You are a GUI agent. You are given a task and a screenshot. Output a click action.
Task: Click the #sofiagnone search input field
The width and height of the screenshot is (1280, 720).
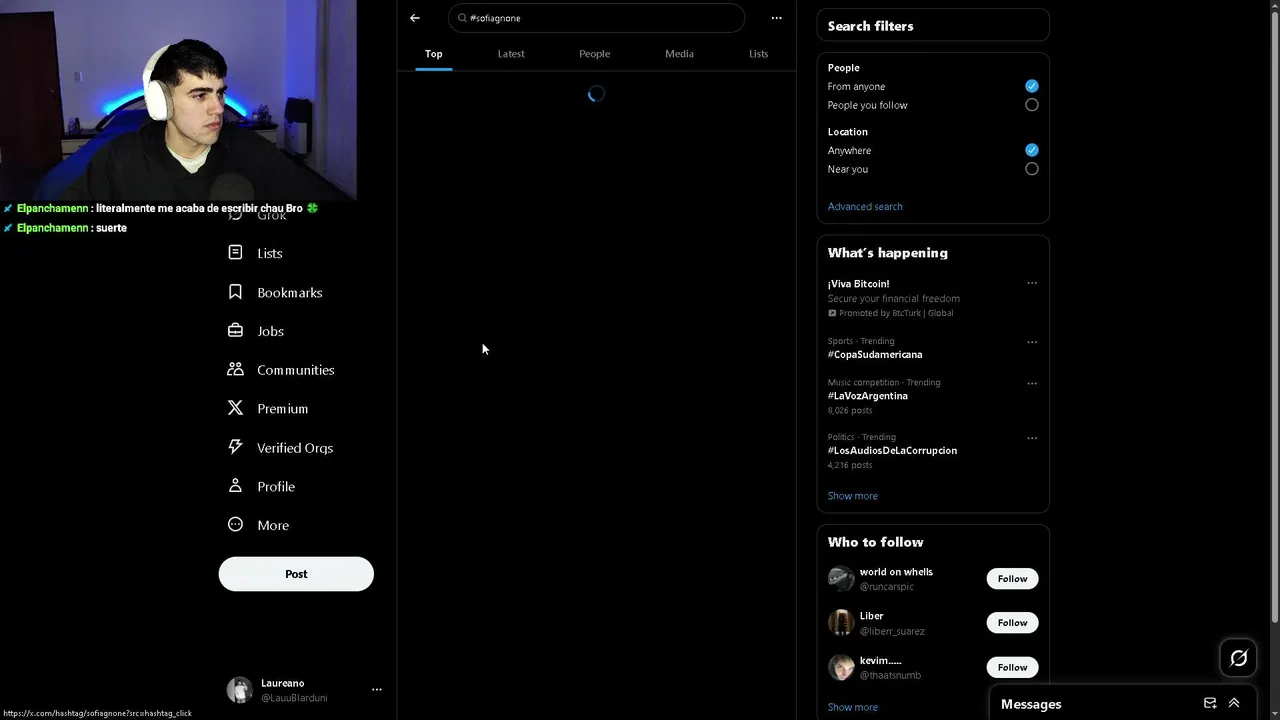coord(597,18)
